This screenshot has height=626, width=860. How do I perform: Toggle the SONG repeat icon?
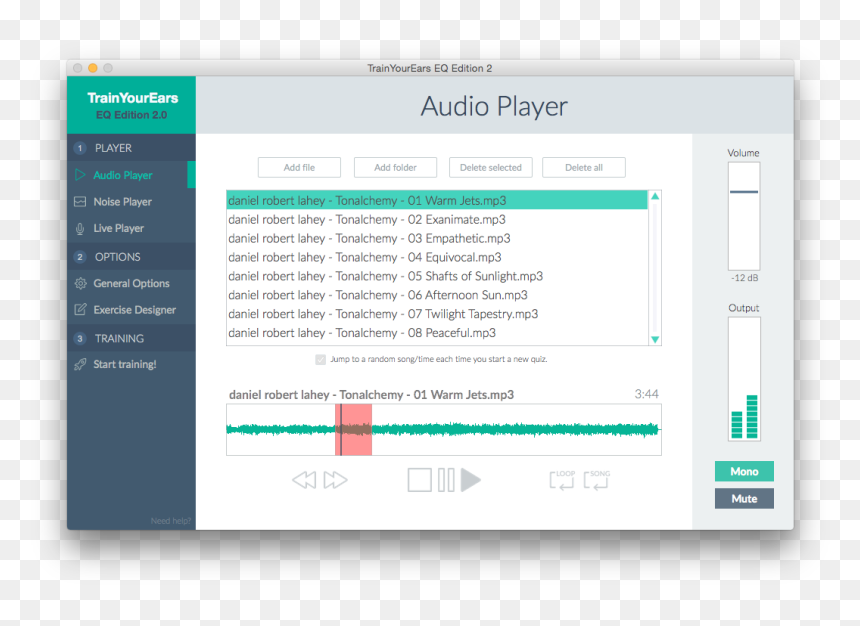[x=597, y=480]
